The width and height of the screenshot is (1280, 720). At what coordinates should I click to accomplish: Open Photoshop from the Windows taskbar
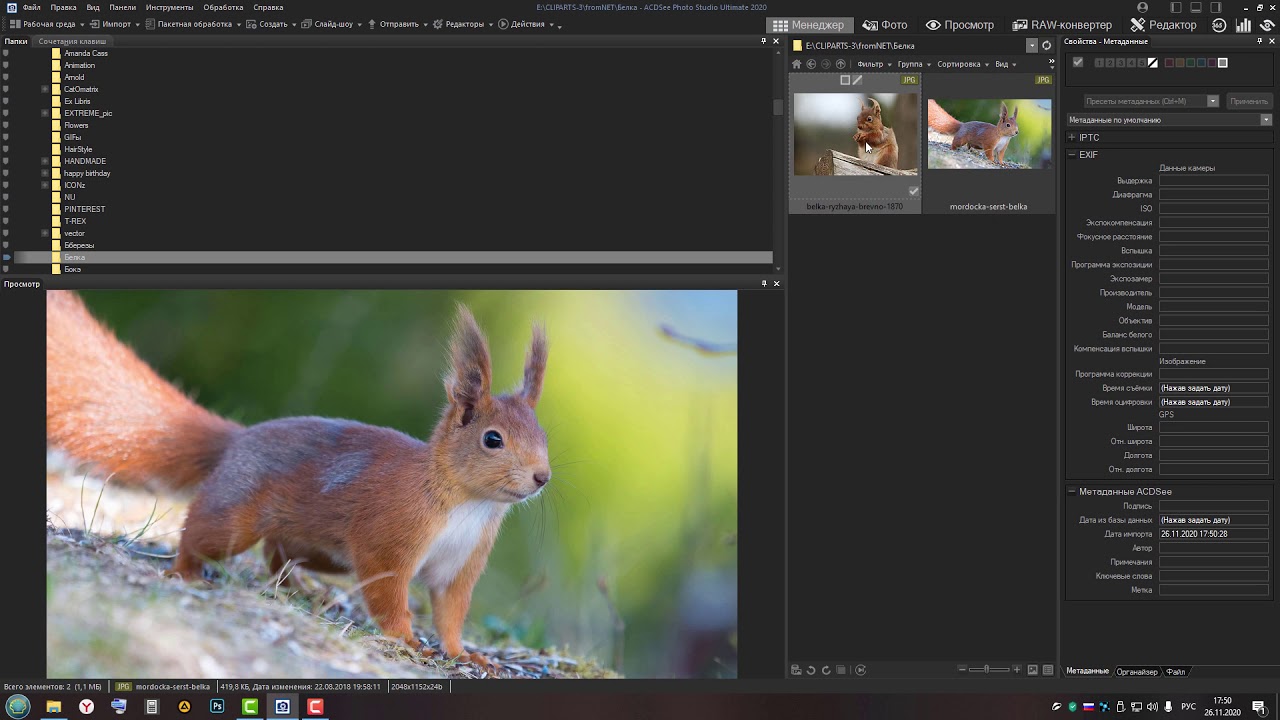coord(217,707)
